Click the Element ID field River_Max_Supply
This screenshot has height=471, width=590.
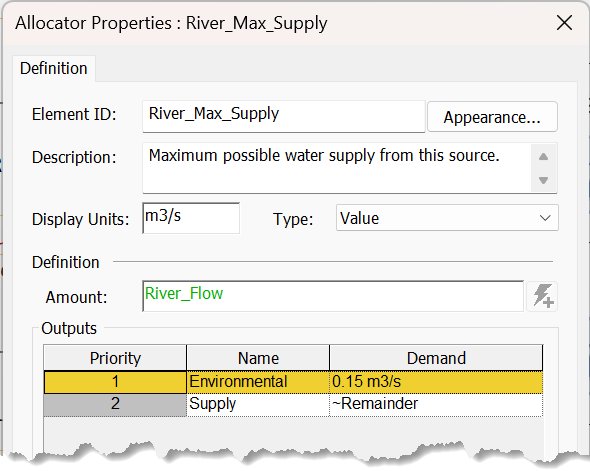284,116
